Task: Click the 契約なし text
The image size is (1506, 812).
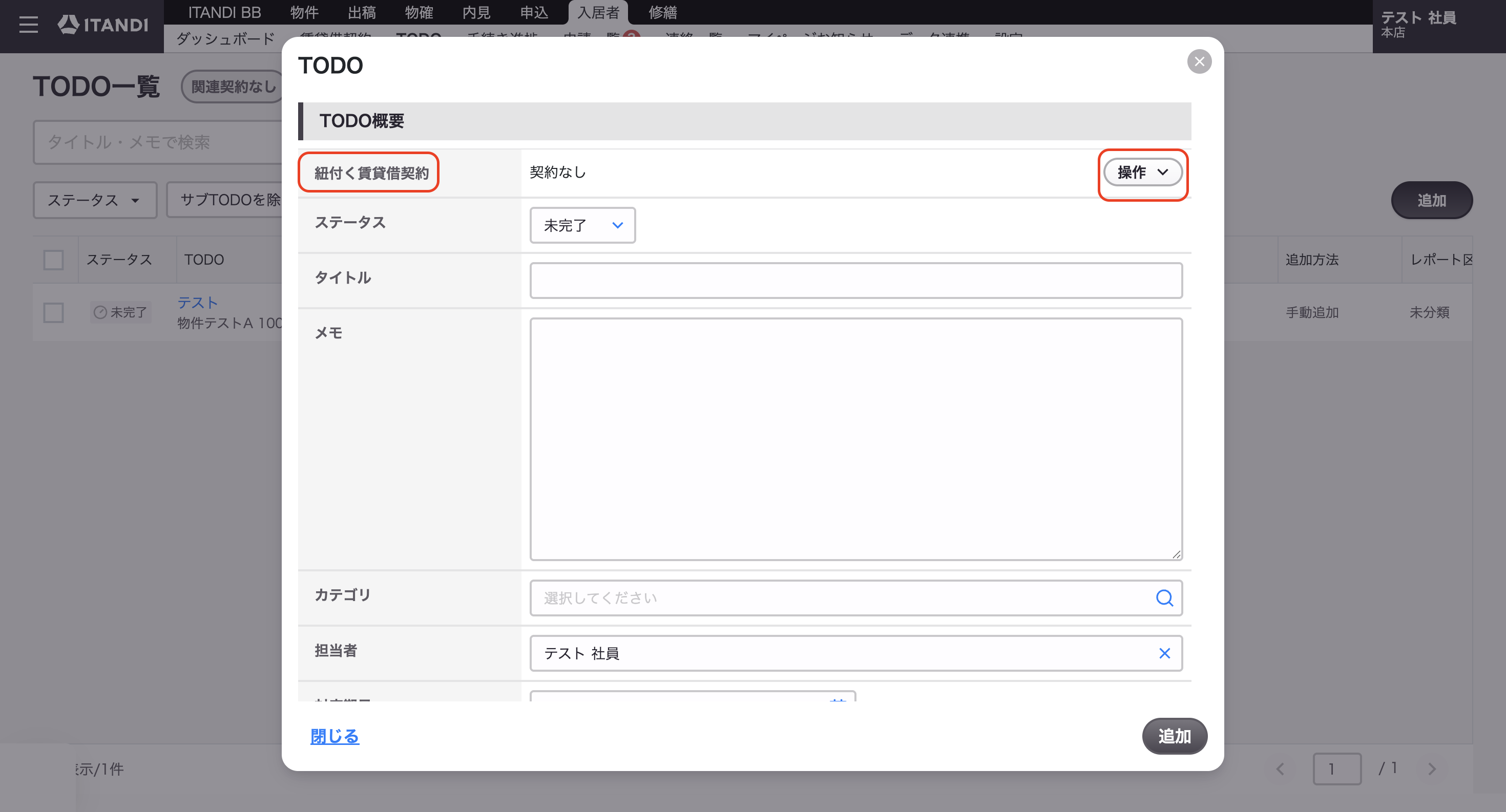Action: pos(558,173)
